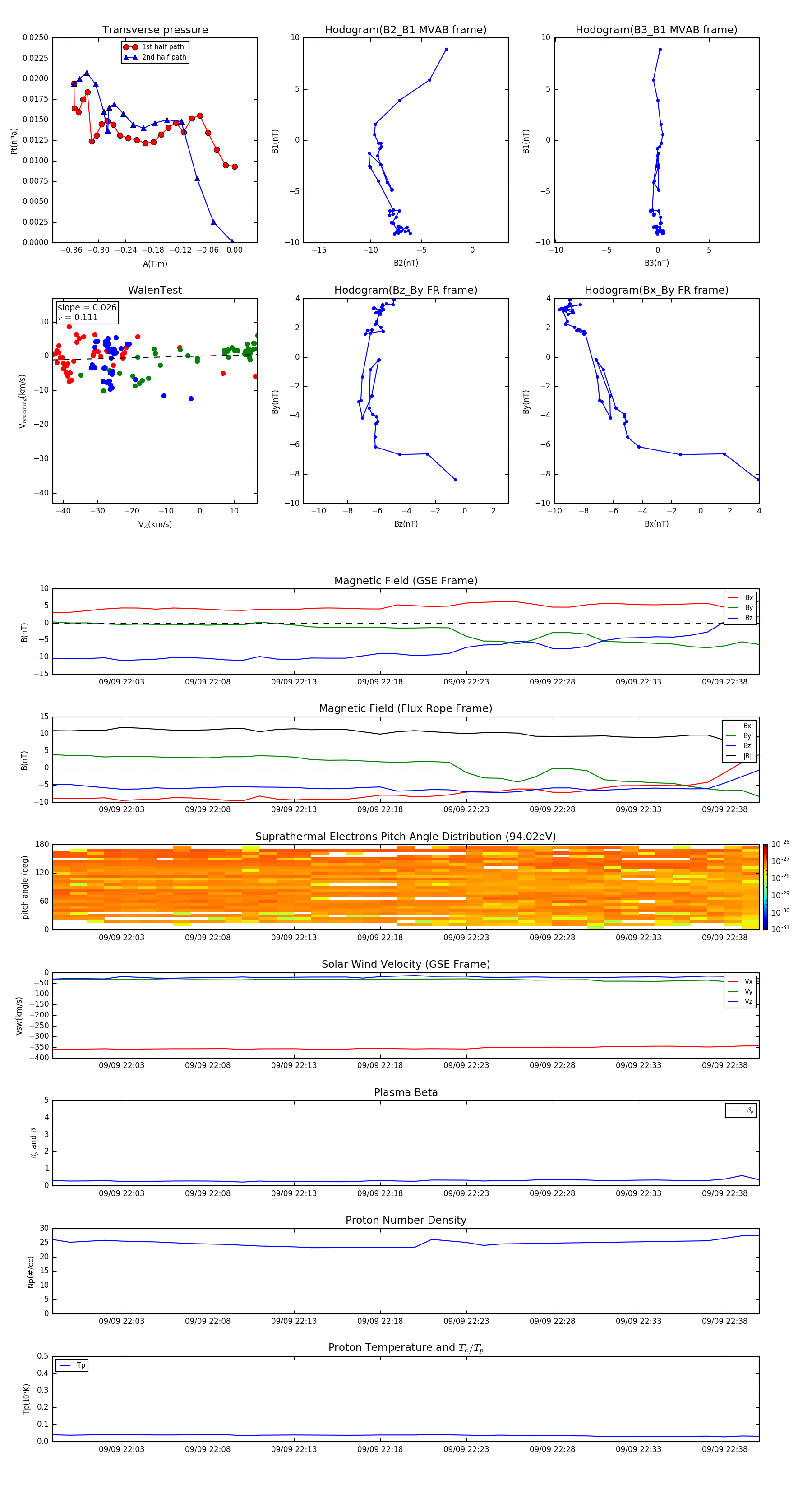This screenshot has height=1489, width=812.
Task: Click 'Vsw(km/s)' axis label
Action: pos(19,1016)
